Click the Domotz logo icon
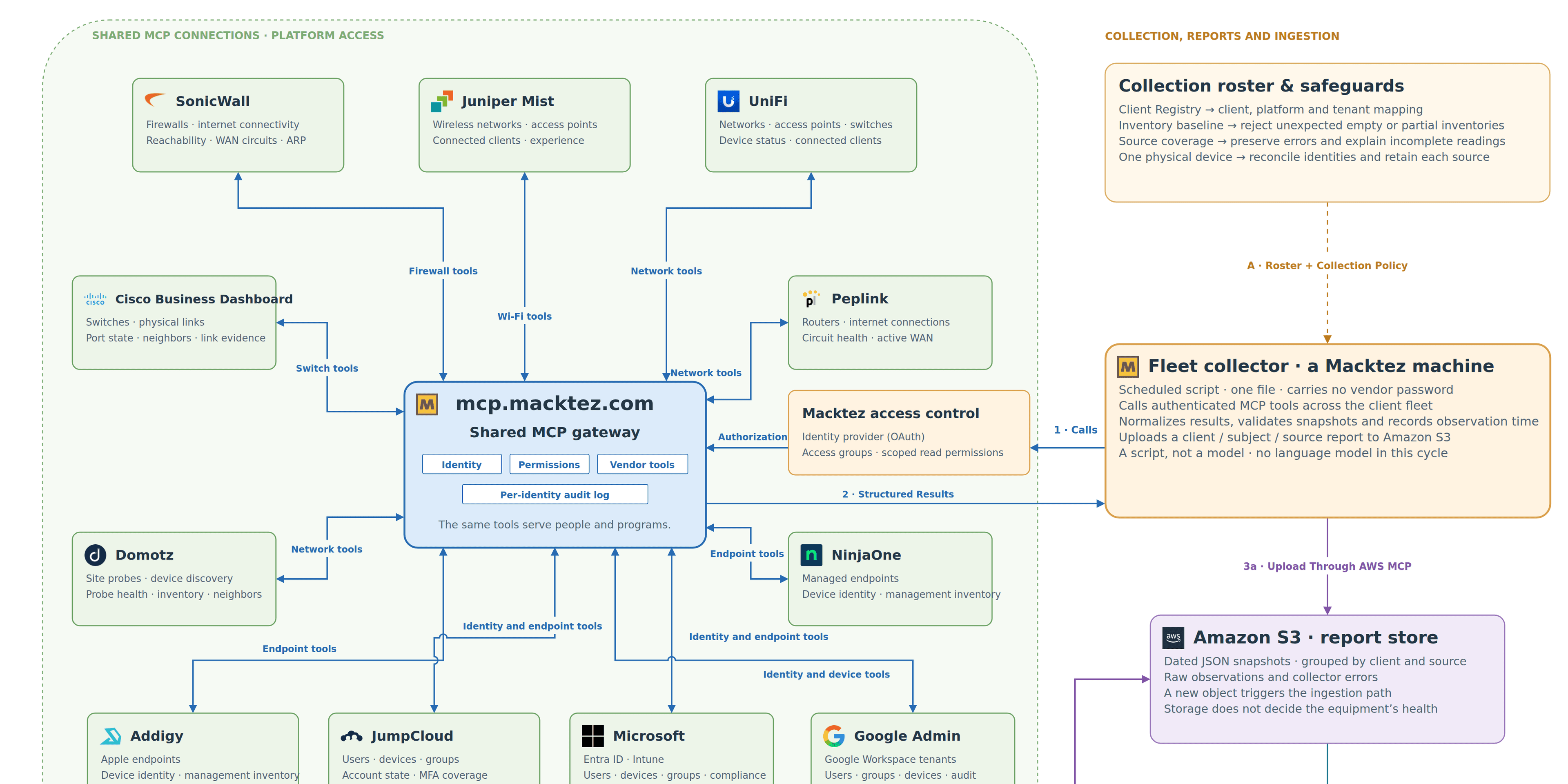The height and width of the screenshot is (784, 1568). [x=95, y=555]
